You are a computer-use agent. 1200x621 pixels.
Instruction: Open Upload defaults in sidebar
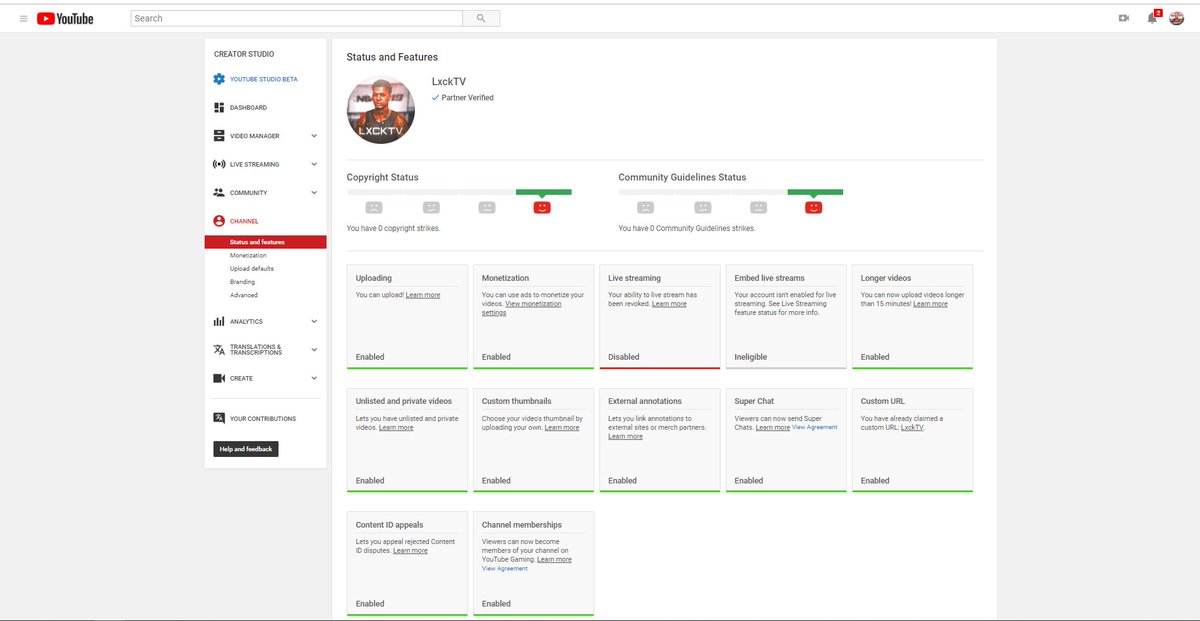click(x=251, y=269)
